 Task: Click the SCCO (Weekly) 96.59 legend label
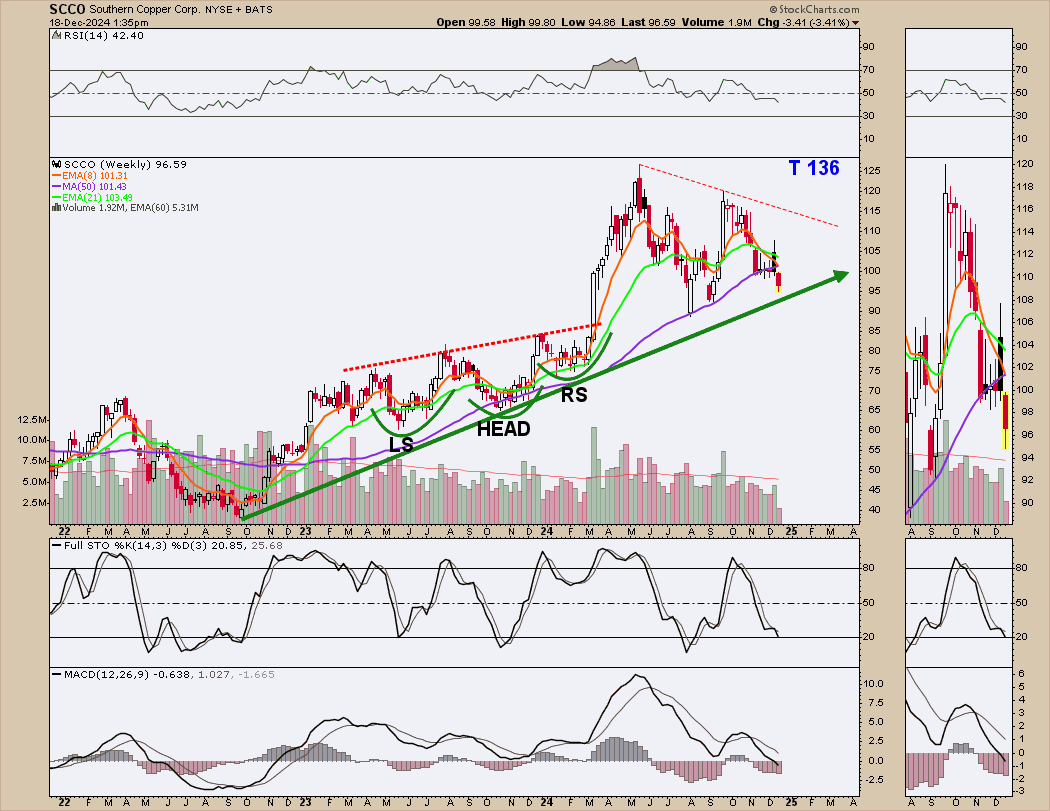[125, 164]
